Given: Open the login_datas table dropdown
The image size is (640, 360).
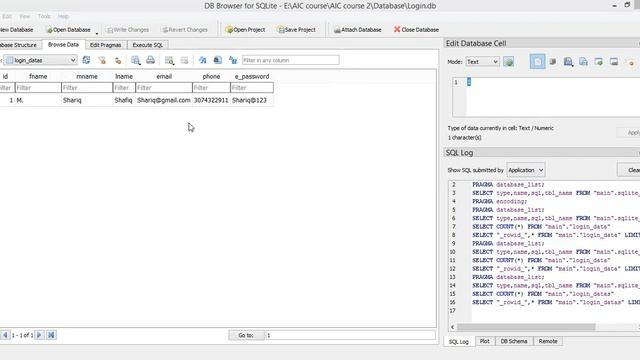Looking at the screenshot, I should (x=40, y=60).
